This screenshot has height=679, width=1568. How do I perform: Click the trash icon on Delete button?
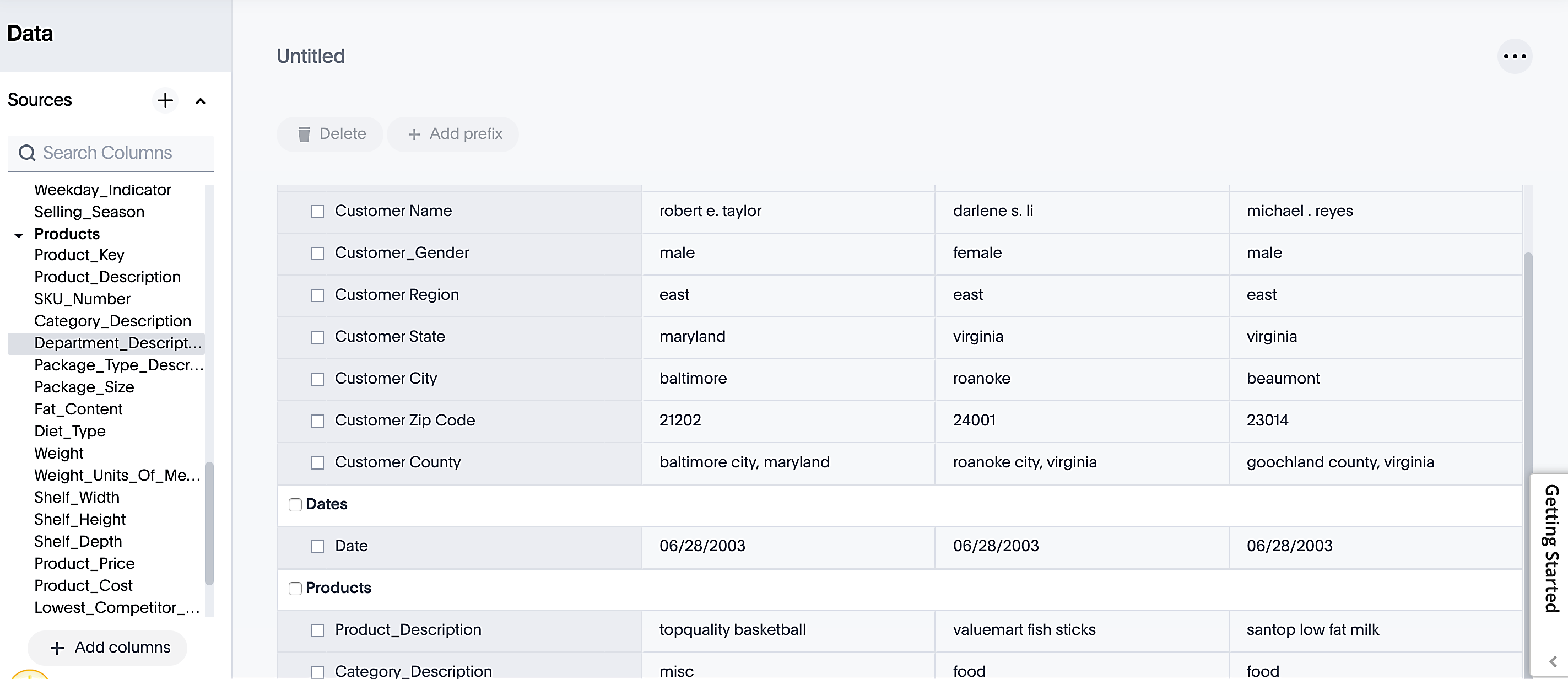[x=304, y=133]
